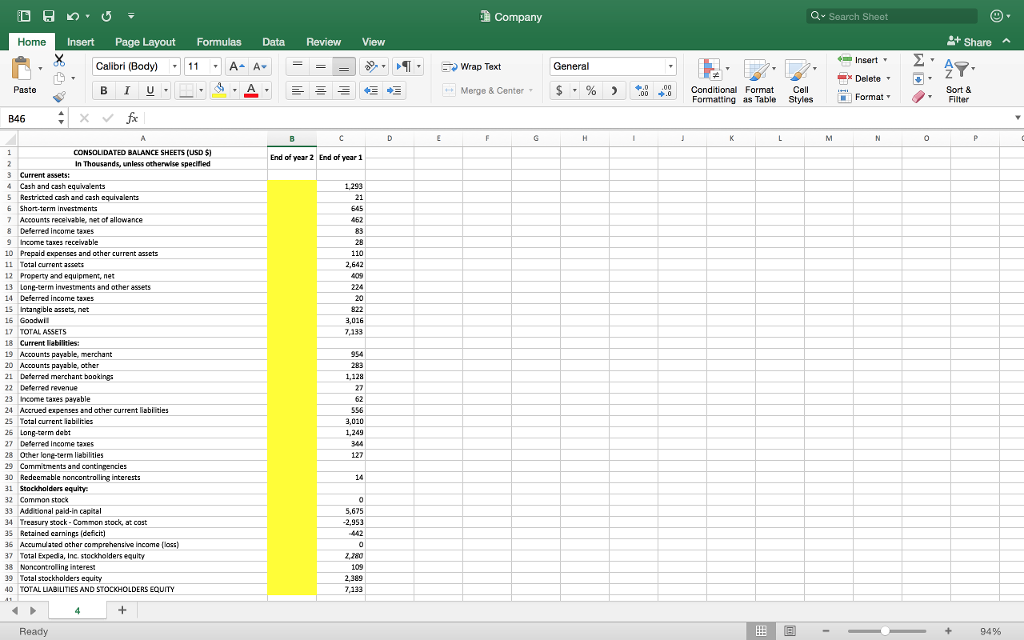Click the zoom out minus button
1024x640 pixels.
pos(825,631)
